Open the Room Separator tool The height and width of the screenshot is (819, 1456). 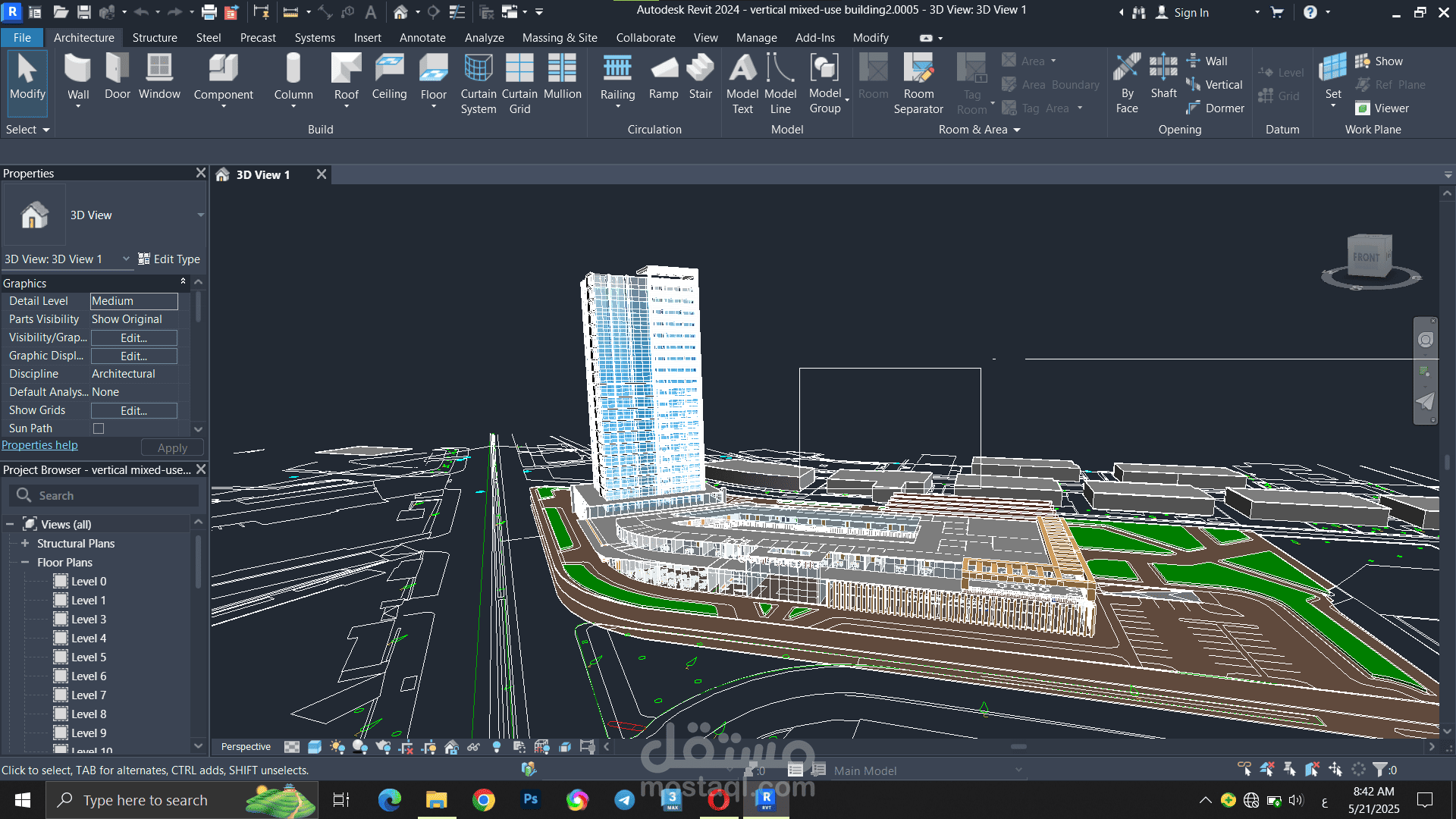click(918, 84)
